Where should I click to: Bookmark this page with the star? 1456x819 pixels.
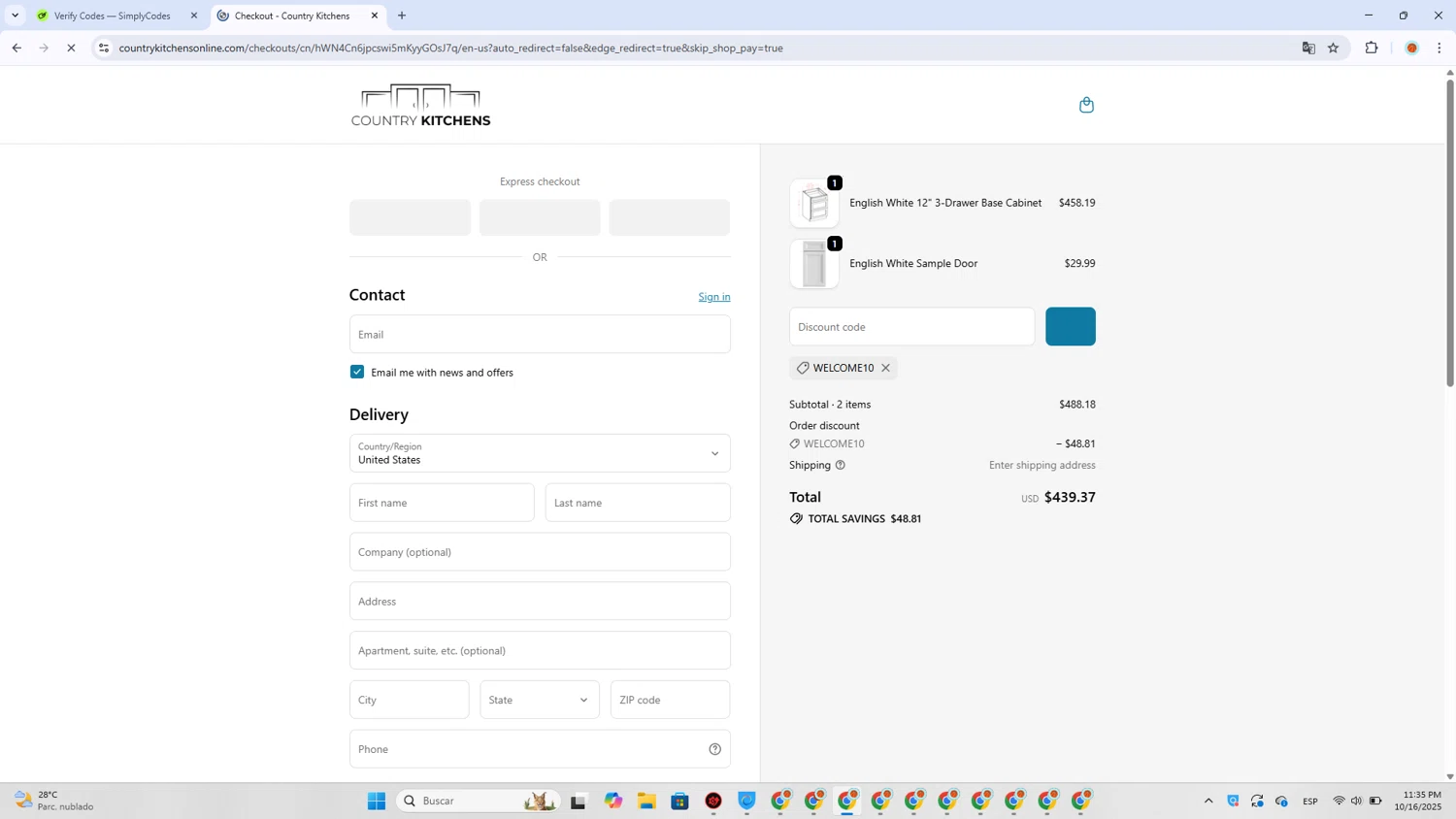[1334, 48]
